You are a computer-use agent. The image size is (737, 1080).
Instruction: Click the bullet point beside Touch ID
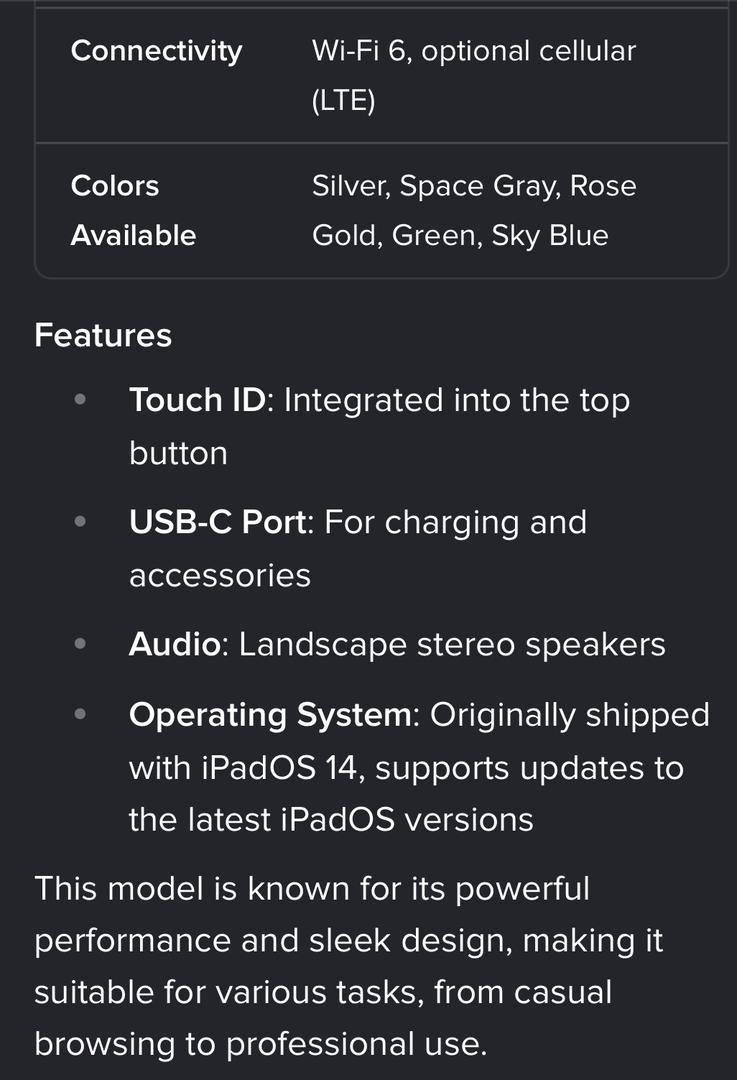tap(80, 400)
